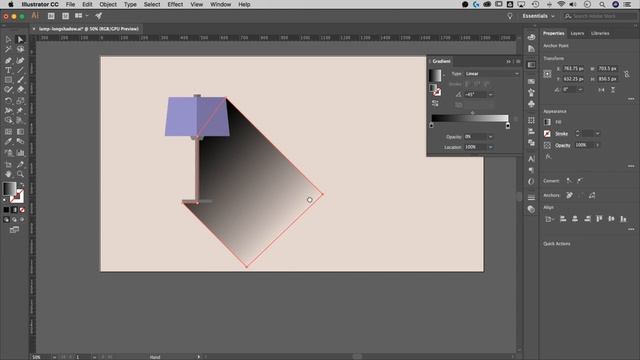This screenshot has width=640, height=360.
Task: Click the white gradient stop
Action: pos(508,125)
